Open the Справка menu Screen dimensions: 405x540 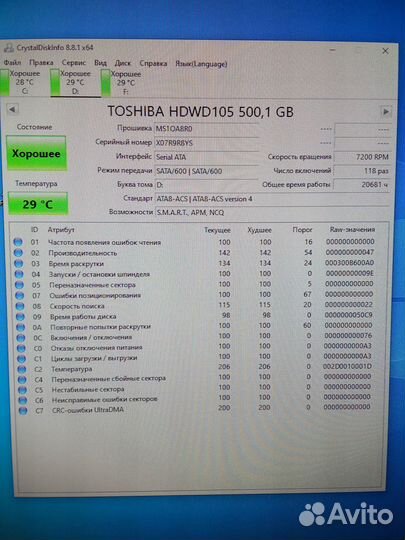(x=153, y=63)
